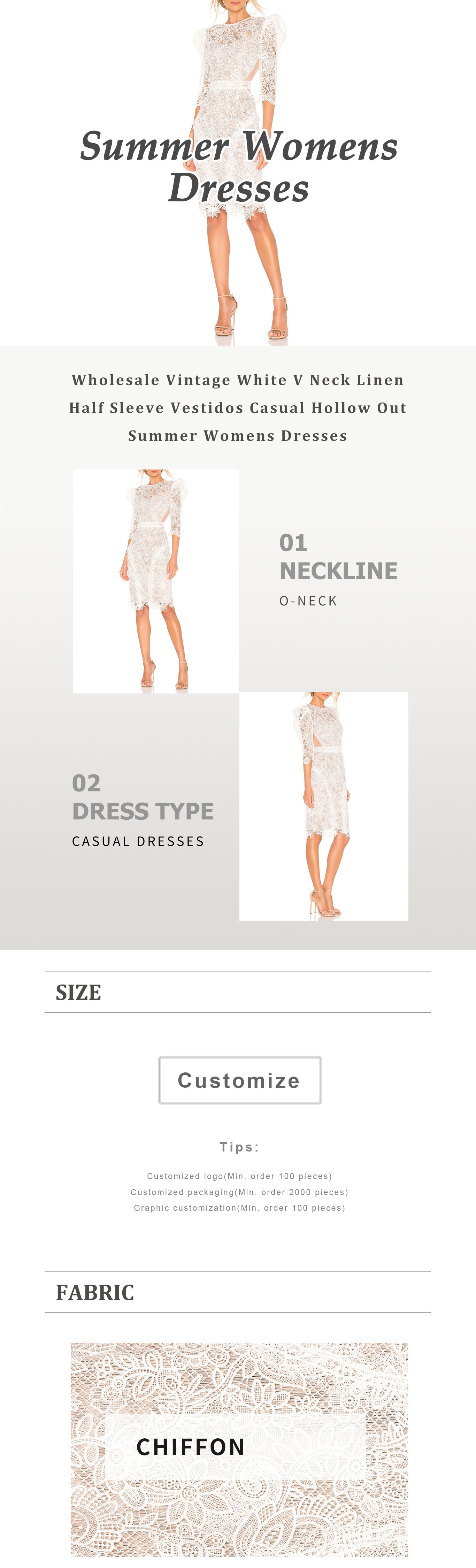Click the O-NECK text
476x1568 pixels.
coord(309,601)
